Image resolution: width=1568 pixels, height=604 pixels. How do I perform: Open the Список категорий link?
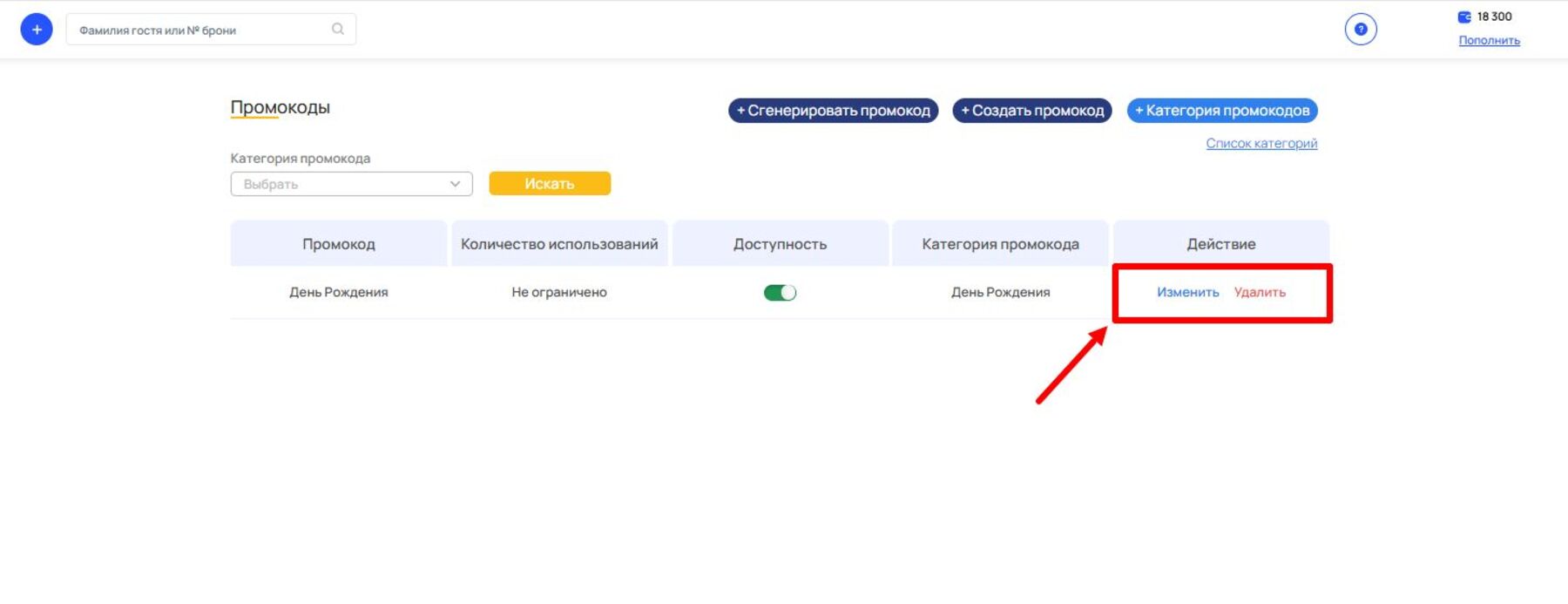click(x=1260, y=143)
